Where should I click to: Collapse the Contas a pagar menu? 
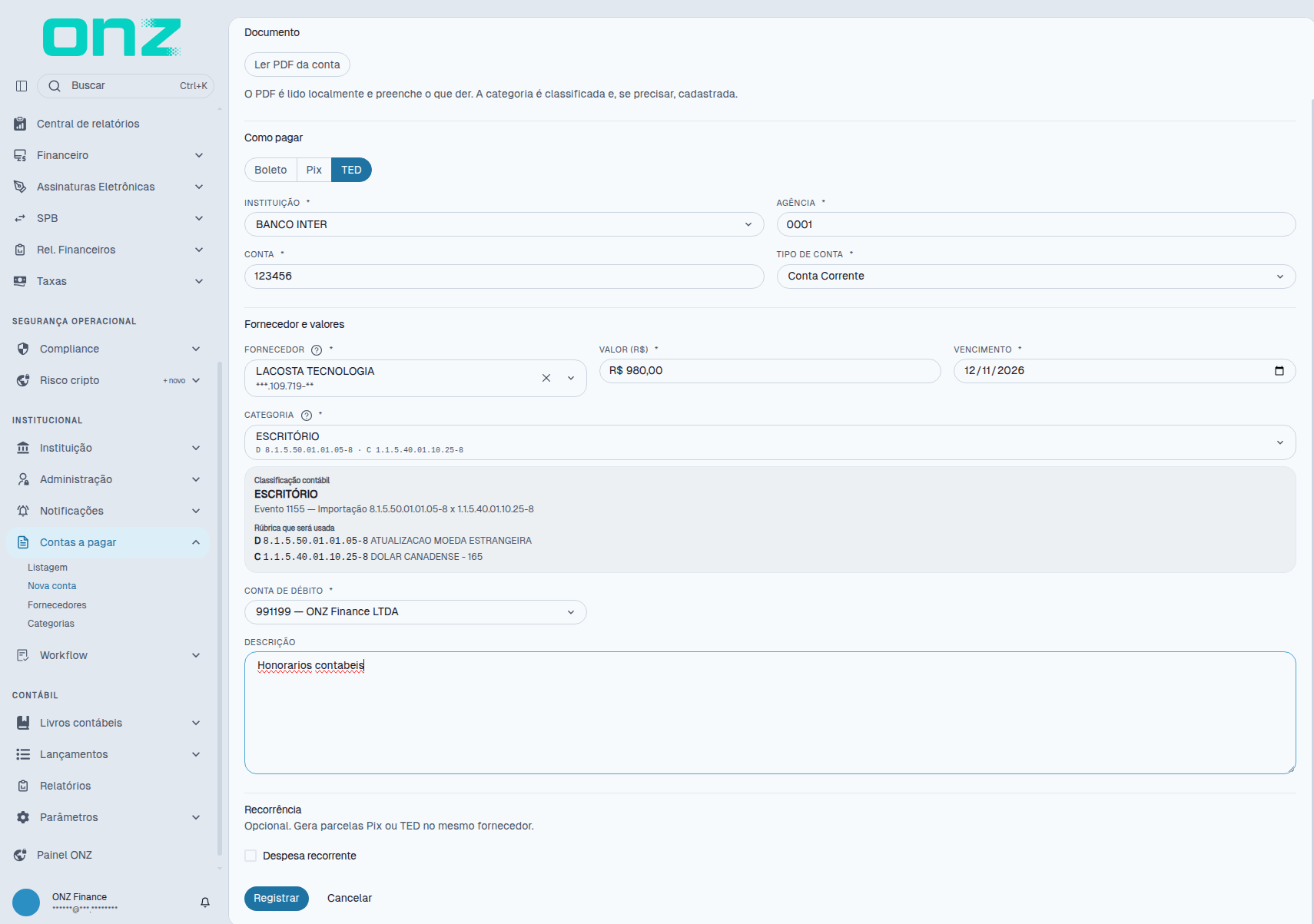pos(196,542)
